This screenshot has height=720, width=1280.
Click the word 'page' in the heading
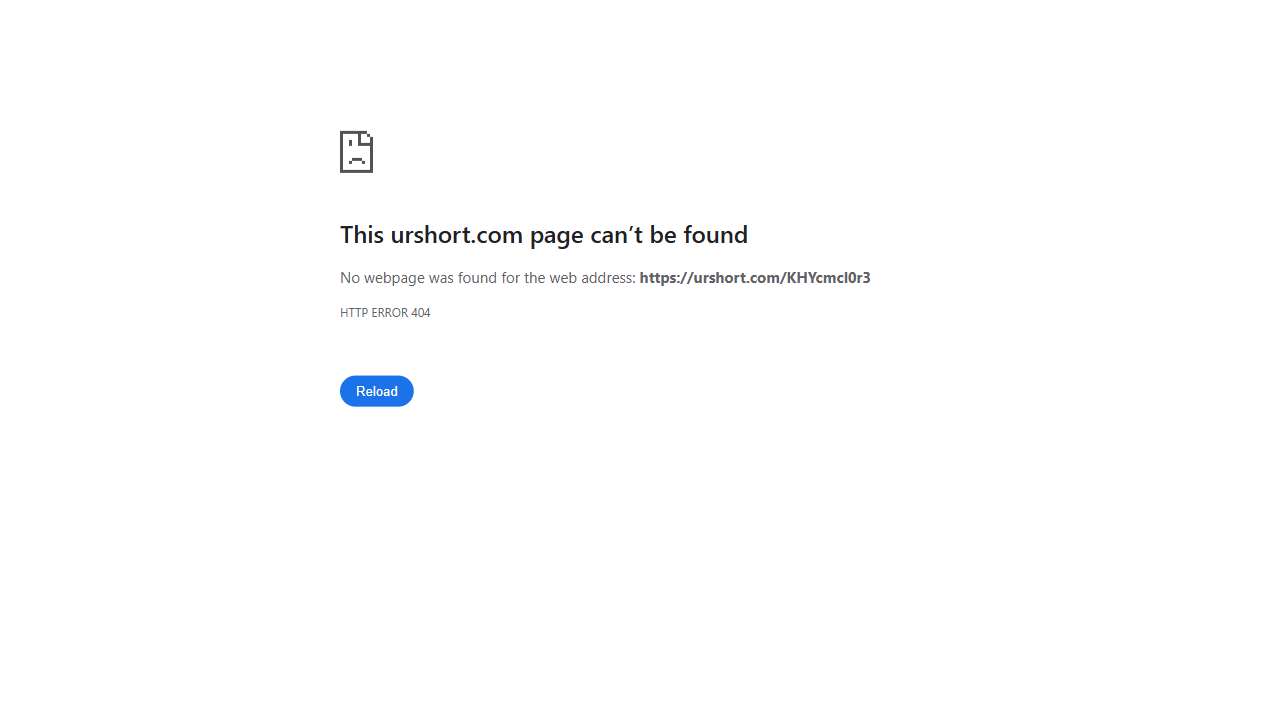tap(557, 236)
